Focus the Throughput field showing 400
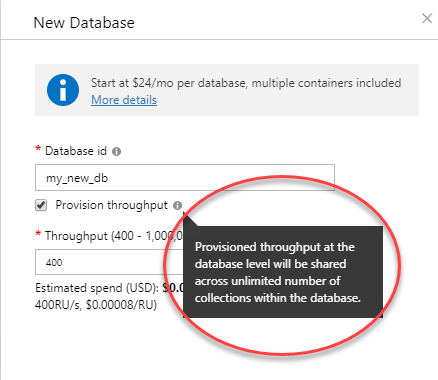Image resolution: width=438 pixels, height=380 pixels. pos(109,262)
